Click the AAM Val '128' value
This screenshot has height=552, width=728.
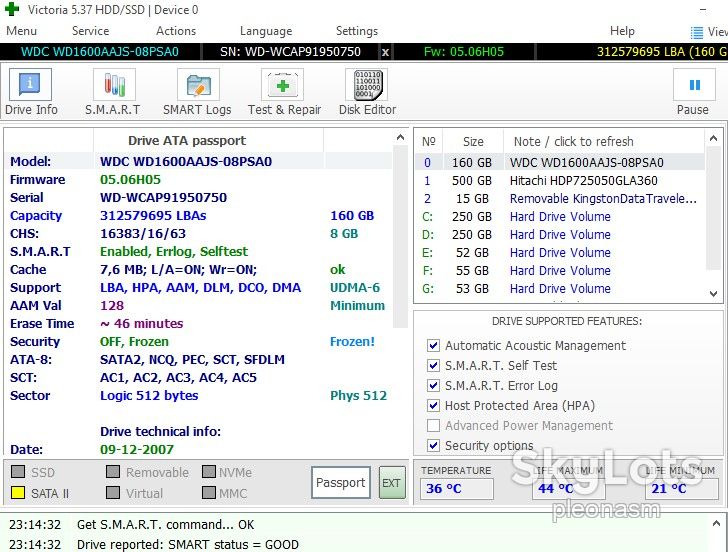point(112,305)
